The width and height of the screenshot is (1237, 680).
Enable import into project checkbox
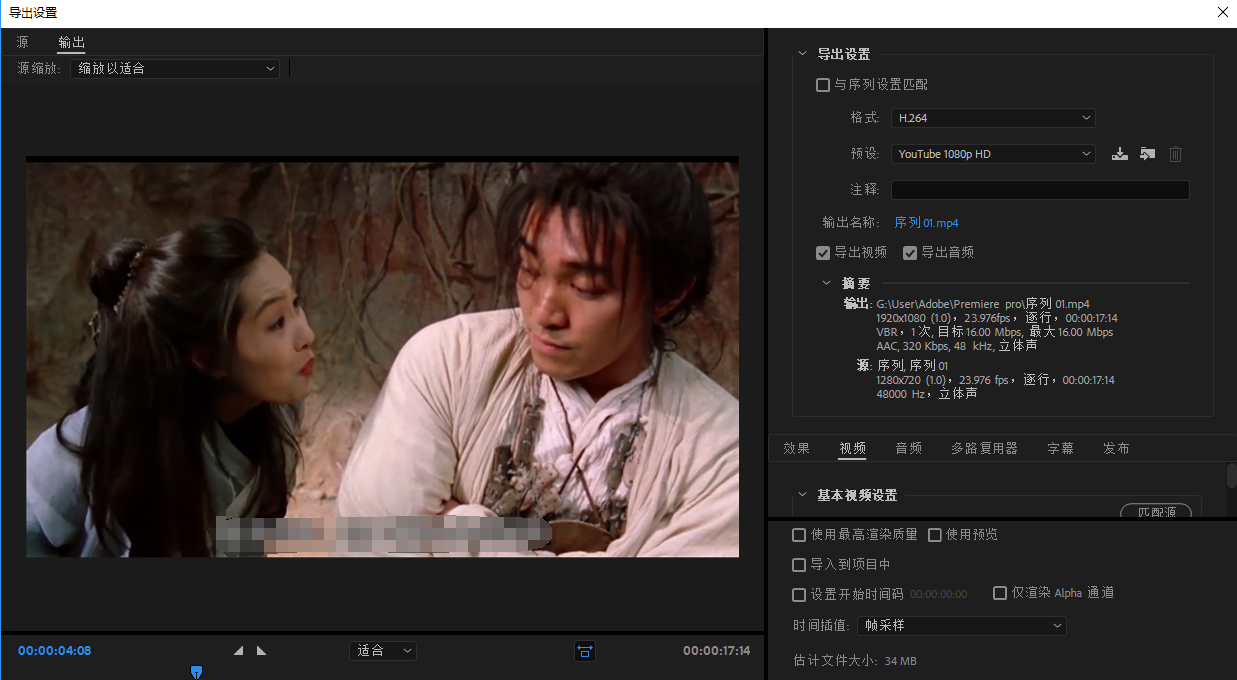[799, 565]
